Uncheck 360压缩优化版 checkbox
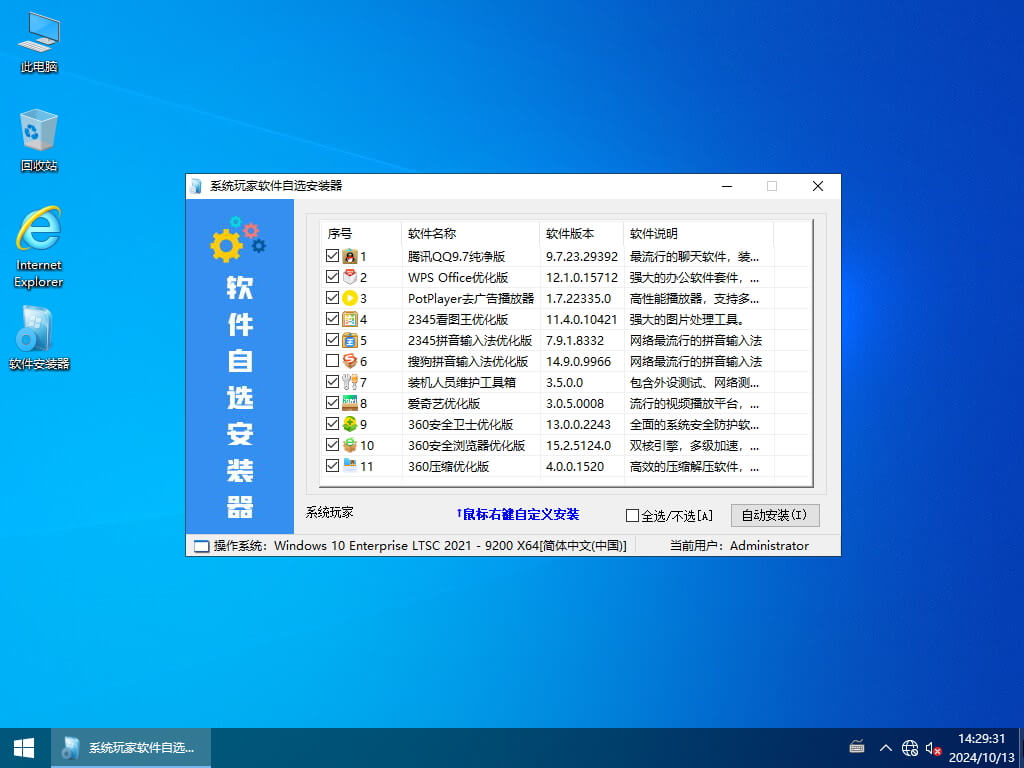 pos(332,466)
